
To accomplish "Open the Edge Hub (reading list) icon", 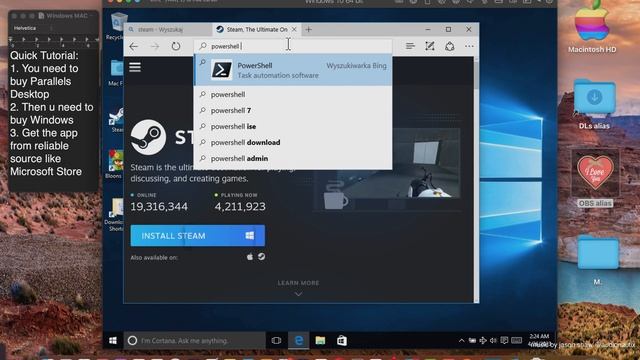I will tap(410, 46).
